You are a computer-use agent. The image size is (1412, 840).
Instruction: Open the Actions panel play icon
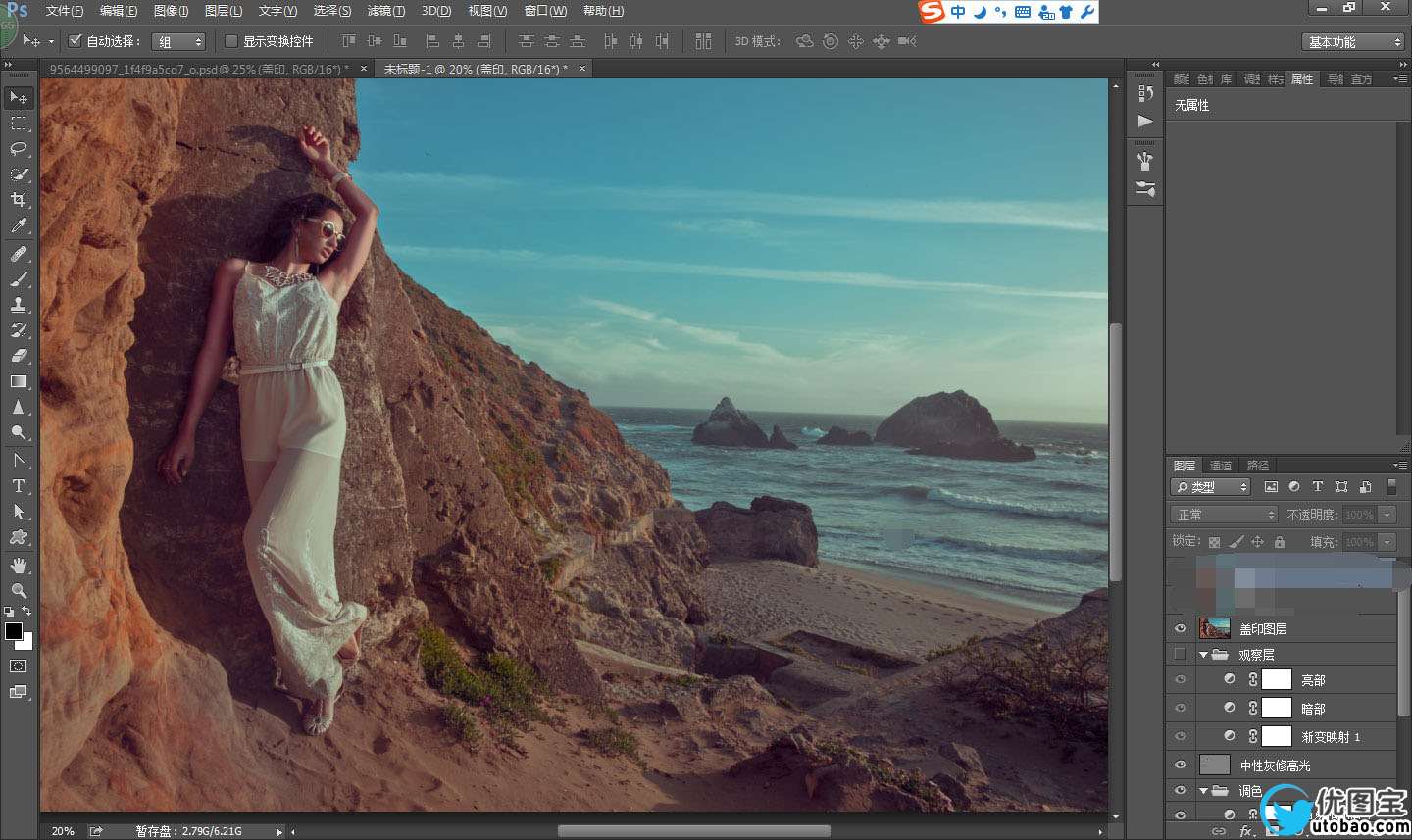1145,121
